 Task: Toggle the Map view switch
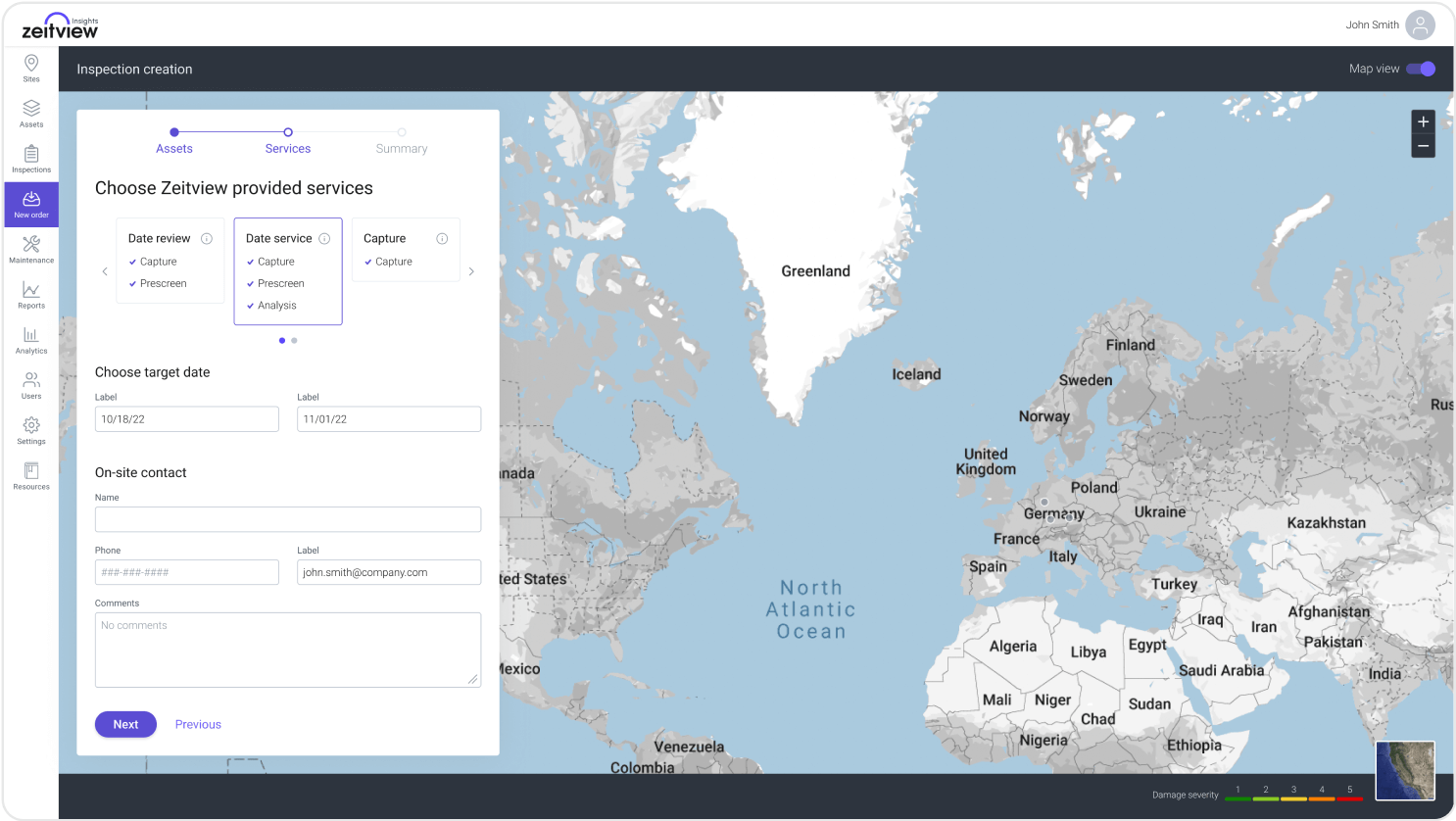[x=1421, y=69]
